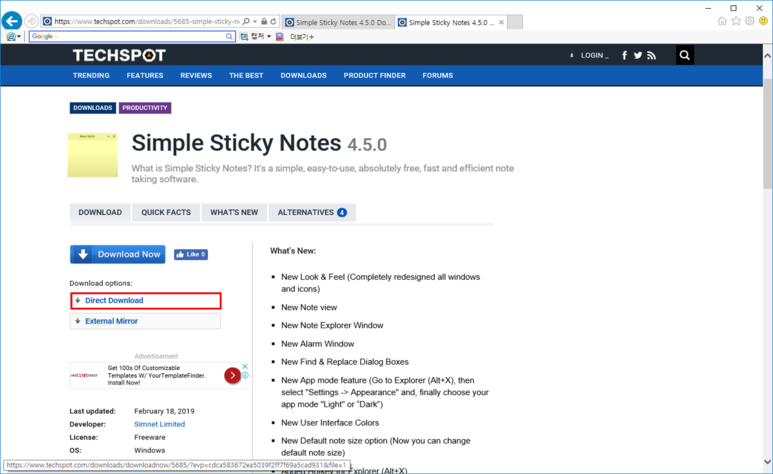This screenshot has height=474, width=773.
Task: Open the IE toolbar icon dropdown at far left
Action: click(13, 36)
